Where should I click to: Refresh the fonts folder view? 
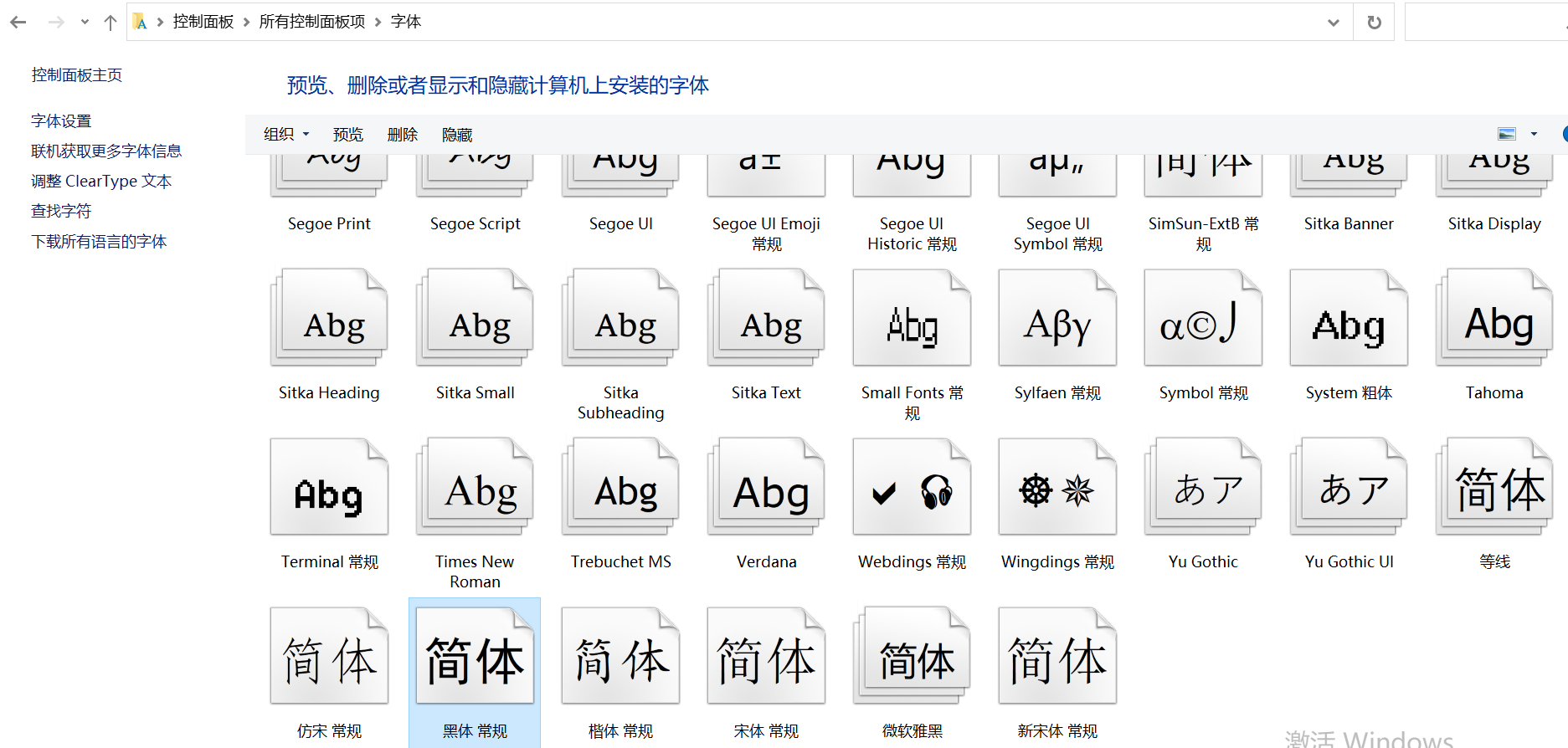click(x=1374, y=23)
